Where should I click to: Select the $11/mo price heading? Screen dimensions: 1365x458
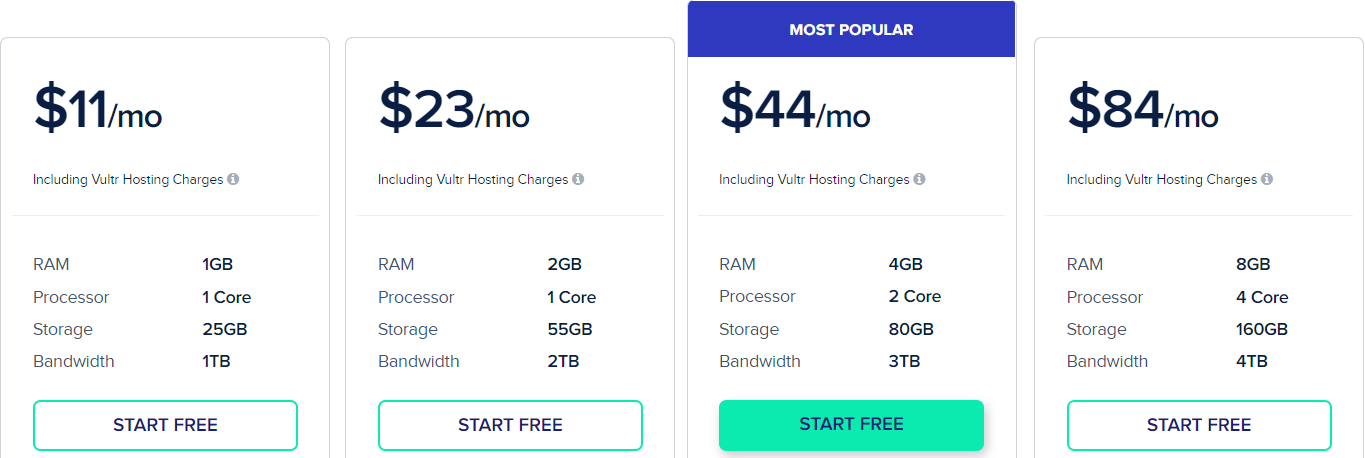(97, 109)
